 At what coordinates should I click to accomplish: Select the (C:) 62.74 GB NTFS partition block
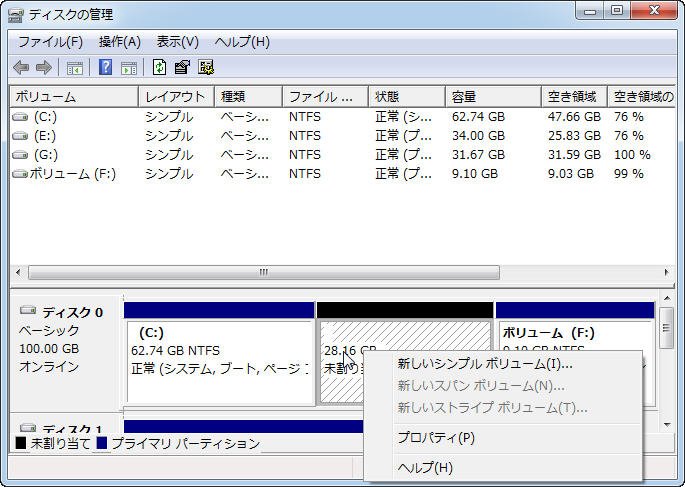[220, 354]
